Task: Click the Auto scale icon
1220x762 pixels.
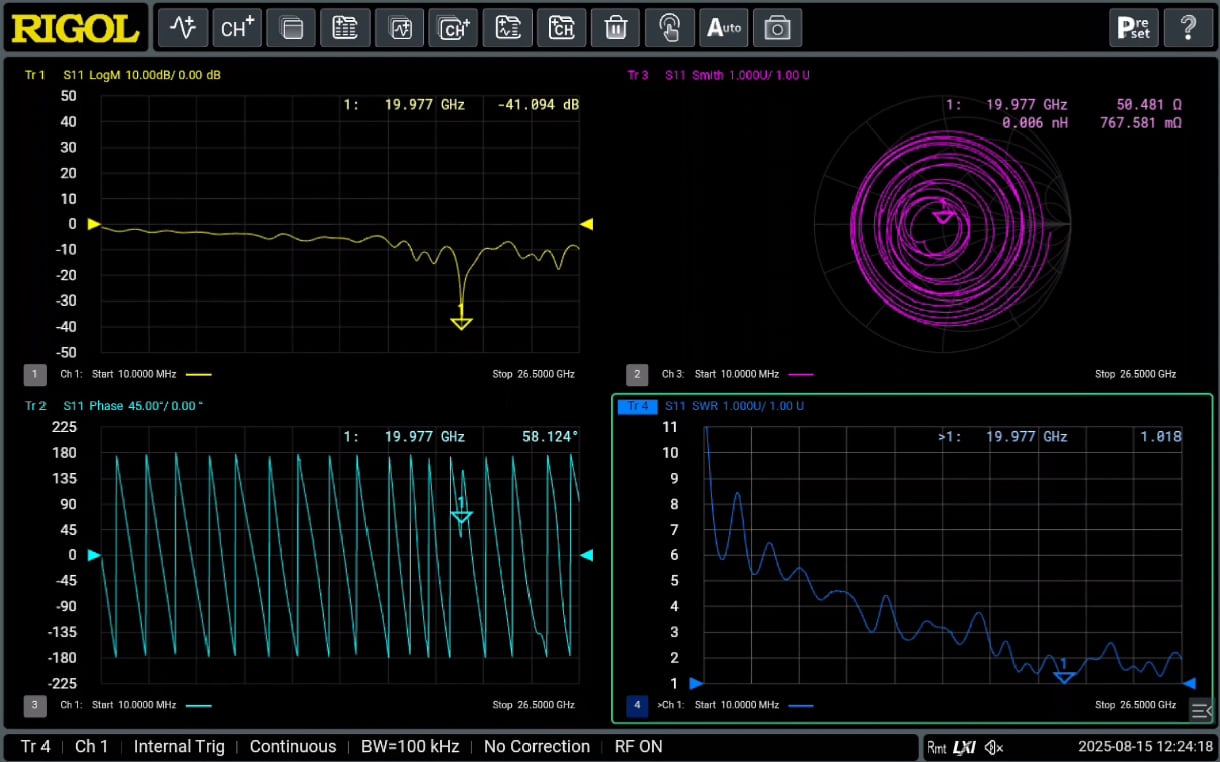Action: [723, 28]
